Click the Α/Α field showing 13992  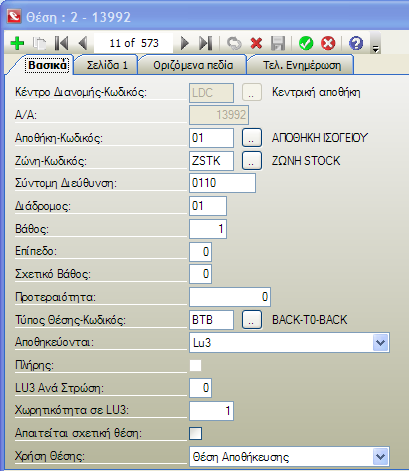click(219, 115)
